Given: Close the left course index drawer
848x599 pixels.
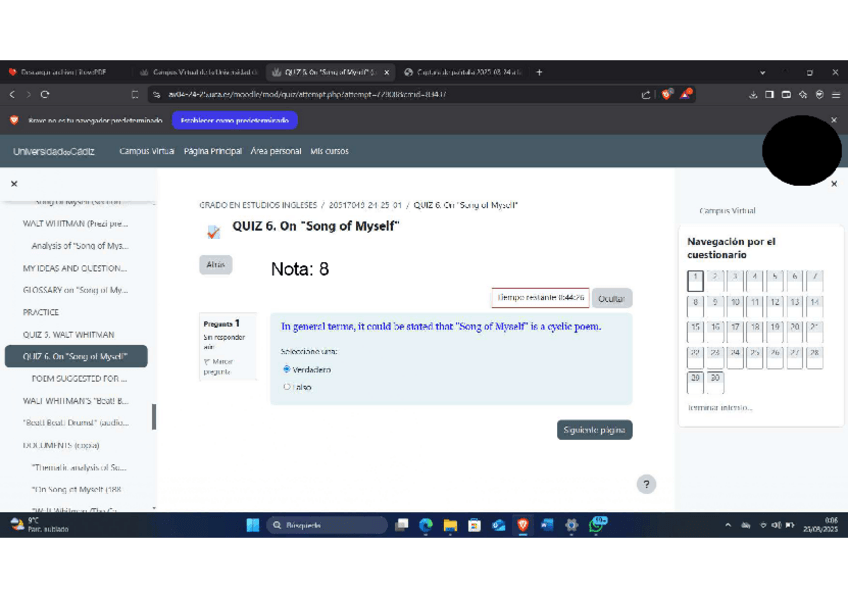Looking at the screenshot, I should click(14, 184).
